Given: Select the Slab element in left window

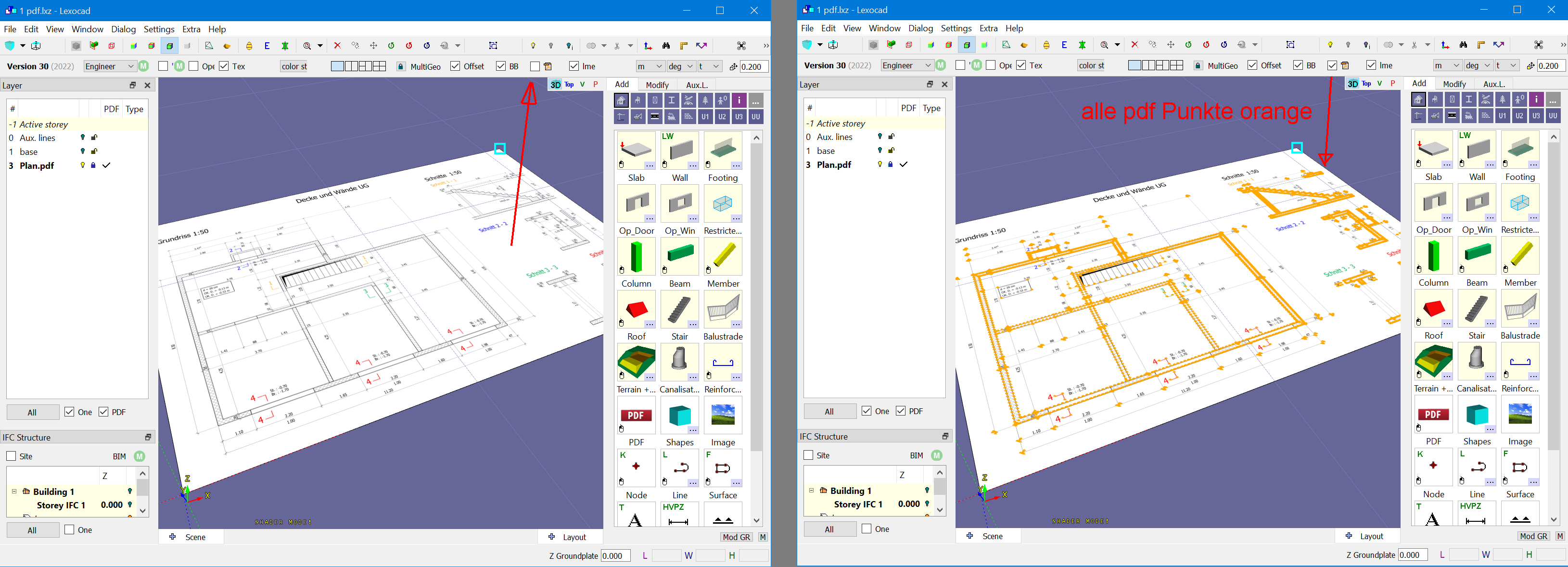Looking at the screenshot, I should (x=636, y=151).
